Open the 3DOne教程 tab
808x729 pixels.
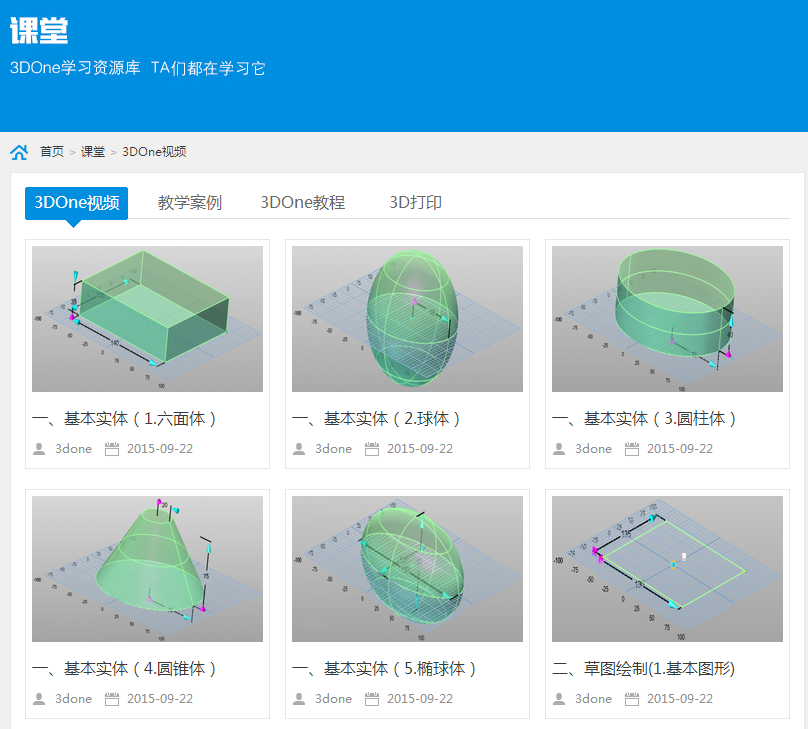coord(302,203)
